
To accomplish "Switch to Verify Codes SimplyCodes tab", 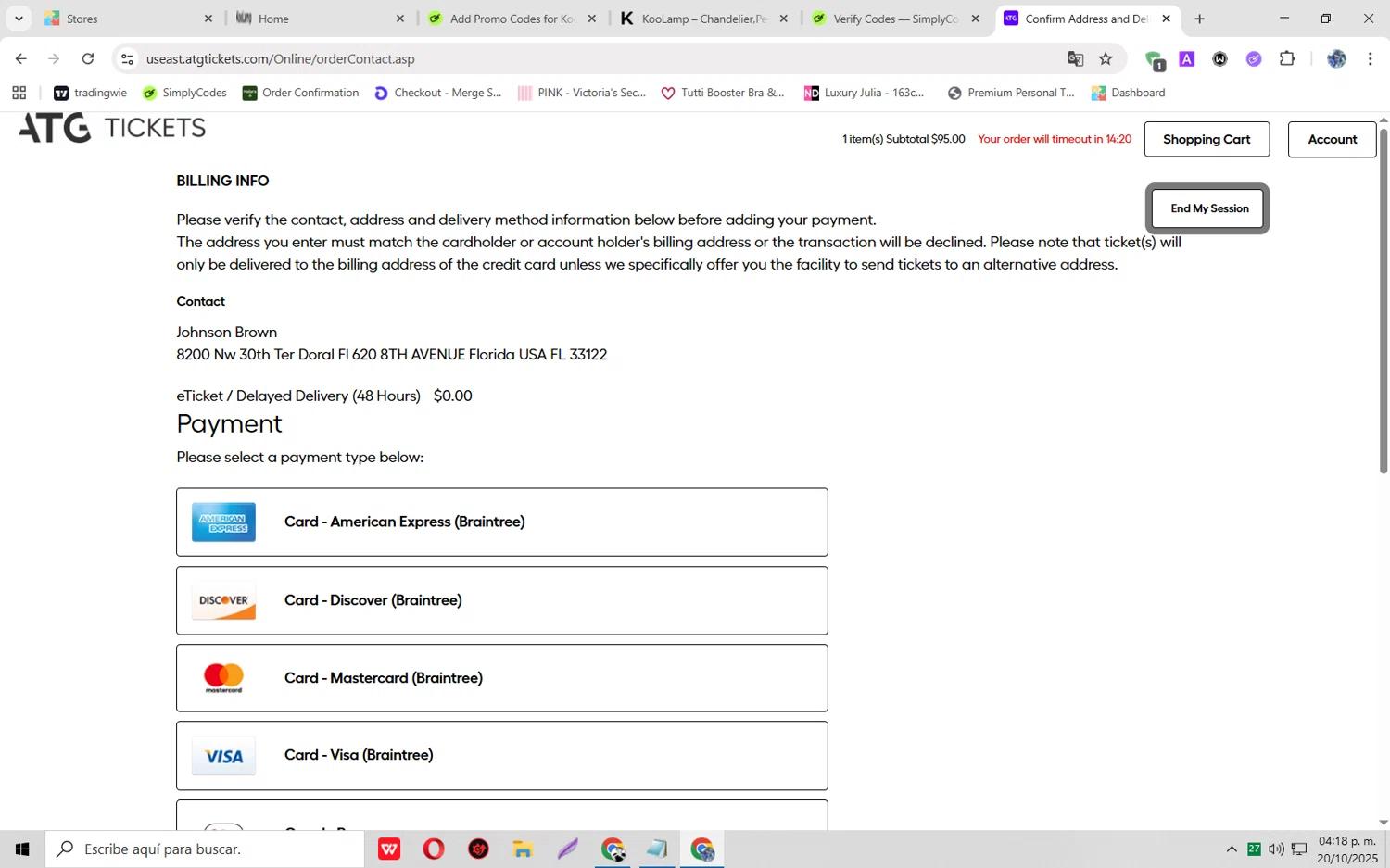I will [895, 19].
